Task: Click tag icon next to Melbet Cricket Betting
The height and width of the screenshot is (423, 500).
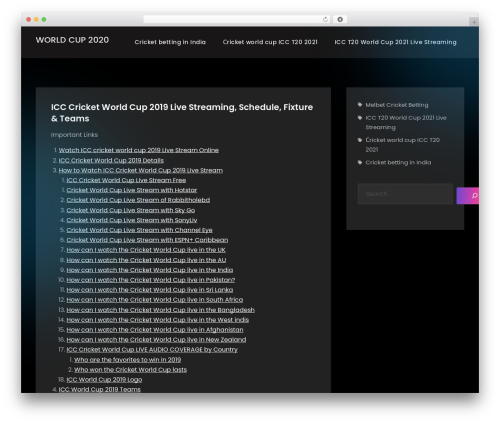Action: (360, 105)
